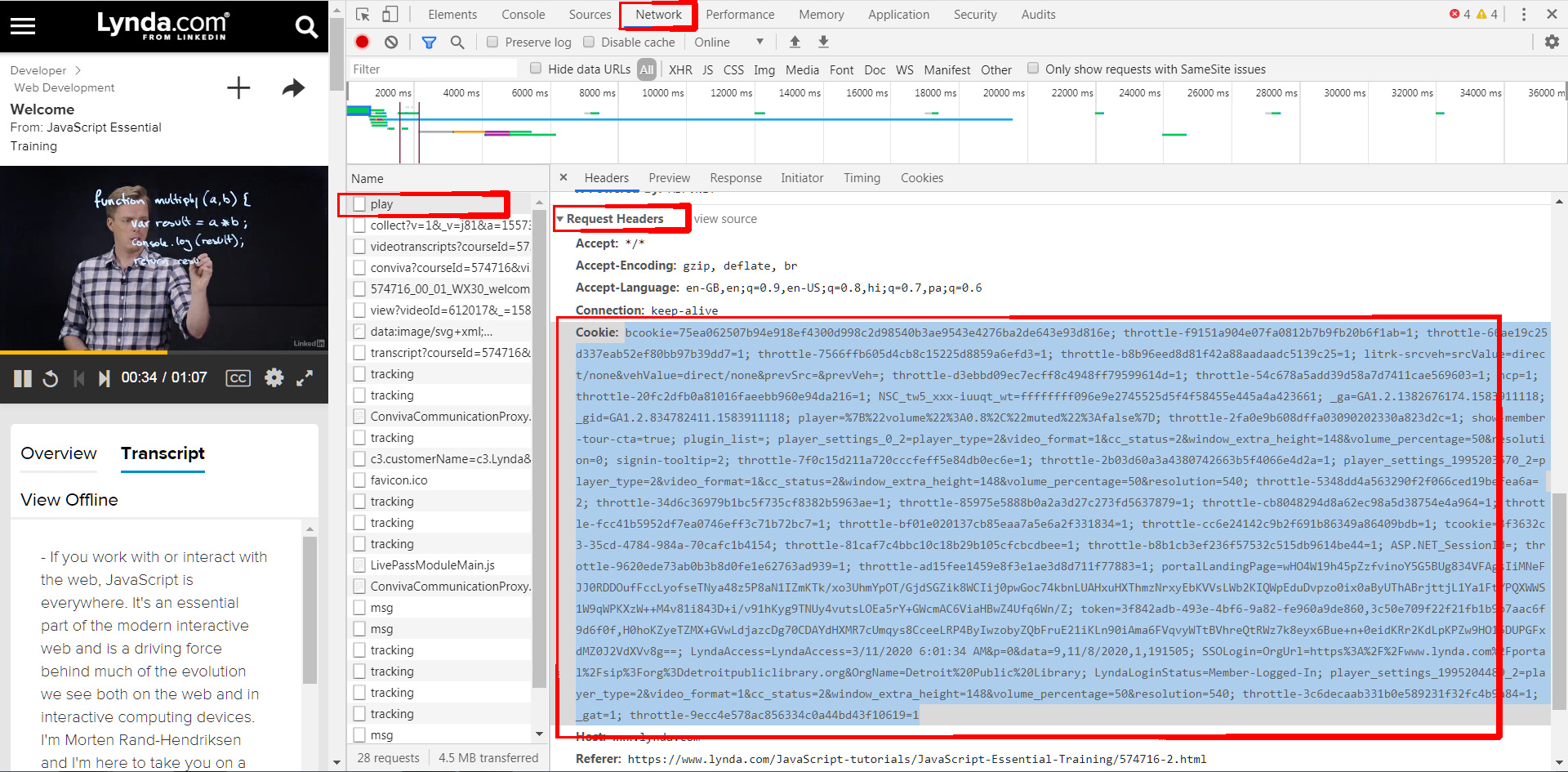
Task: Tick the checkbox next to play request
Action: click(x=359, y=204)
